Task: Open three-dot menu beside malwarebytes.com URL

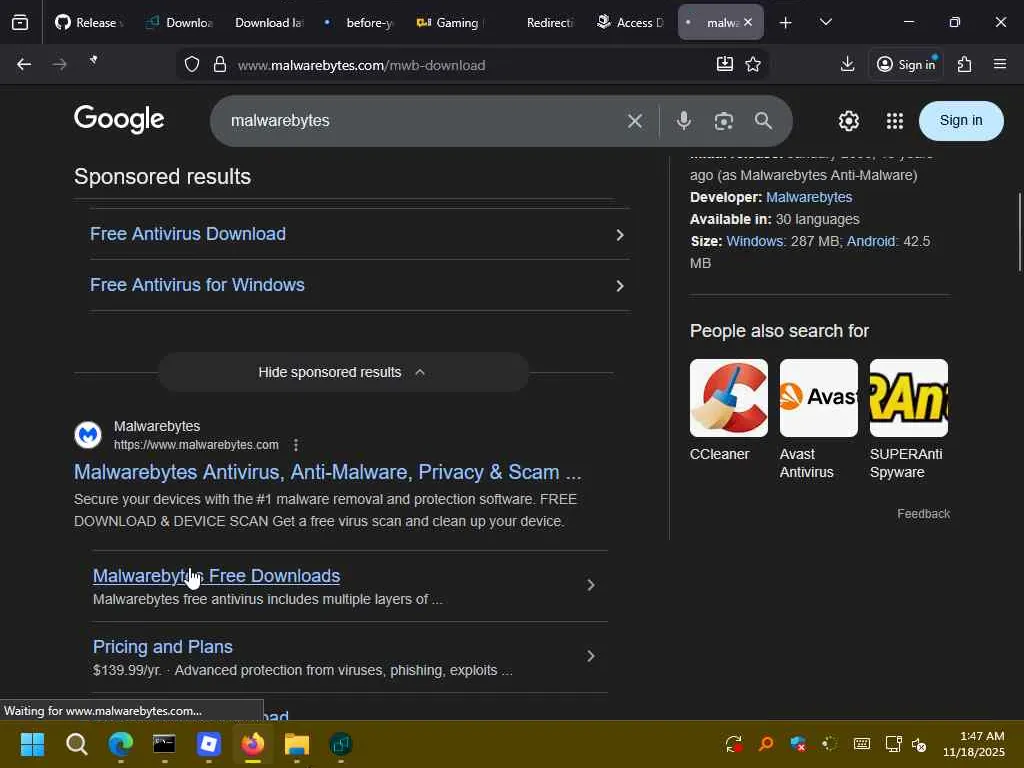Action: (x=296, y=445)
